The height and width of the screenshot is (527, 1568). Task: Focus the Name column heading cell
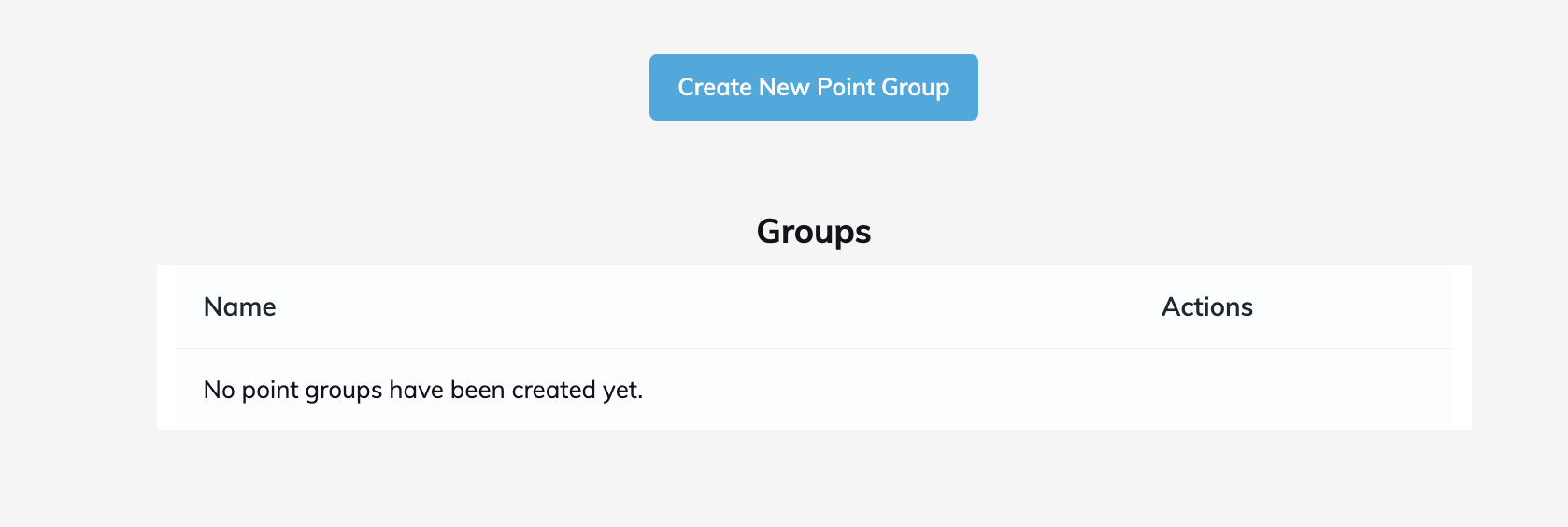pyautogui.click(x=240, y=307)
